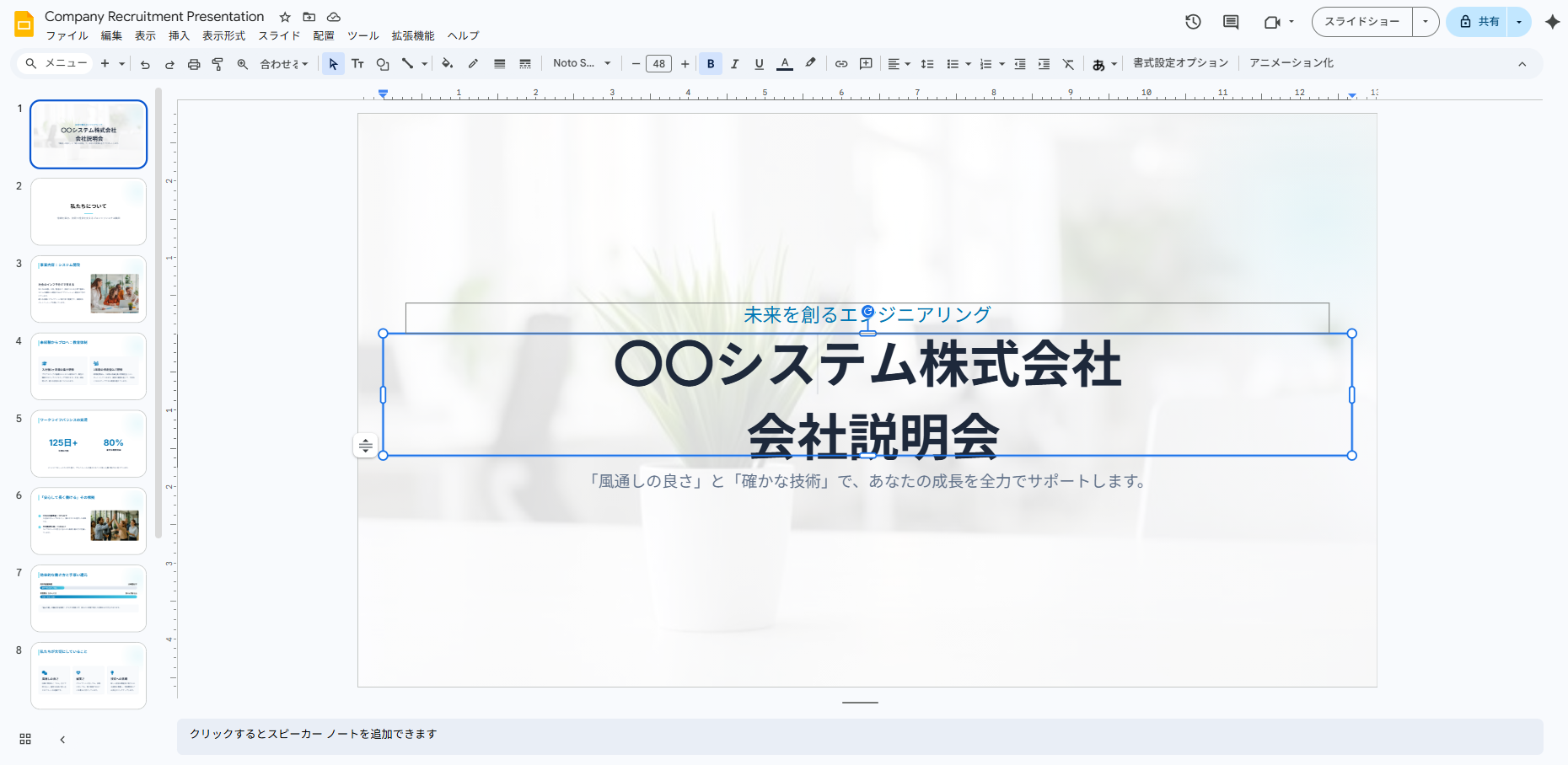The image size is (1568, 765).
Task: Open the 挿入 menu
Action: point(179,36)
